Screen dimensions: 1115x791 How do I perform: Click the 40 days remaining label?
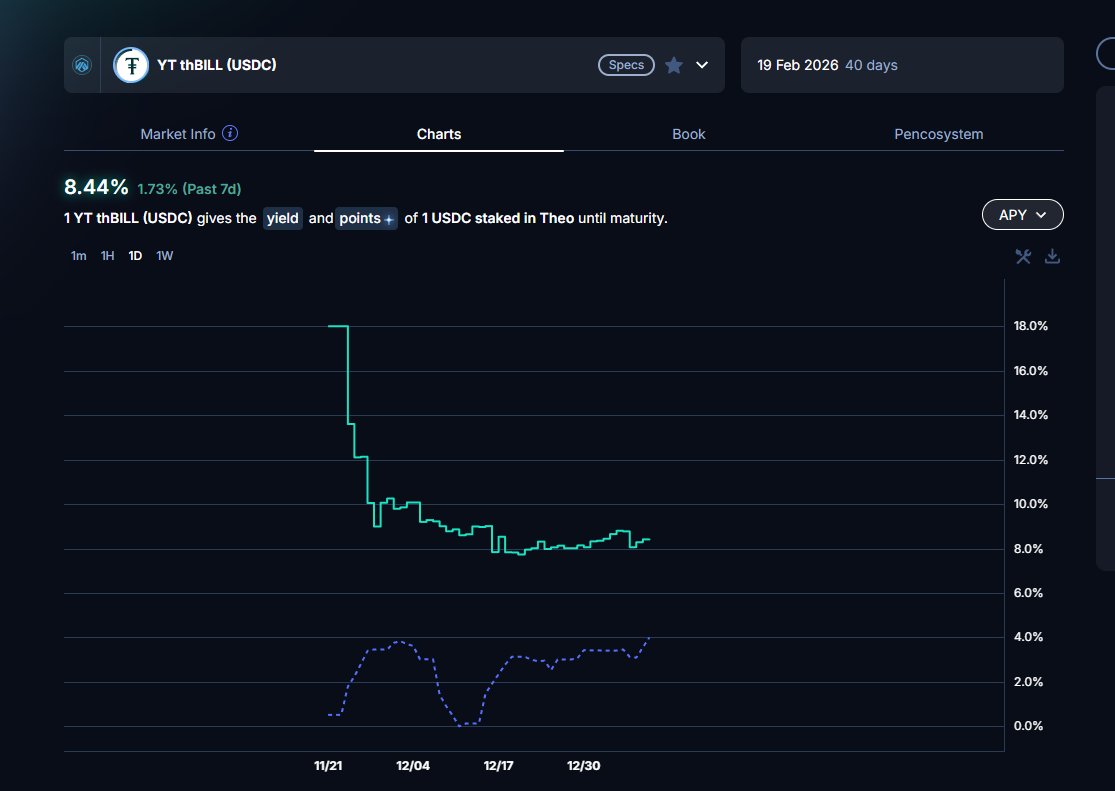pyautogui.click(x=871, y=65)
